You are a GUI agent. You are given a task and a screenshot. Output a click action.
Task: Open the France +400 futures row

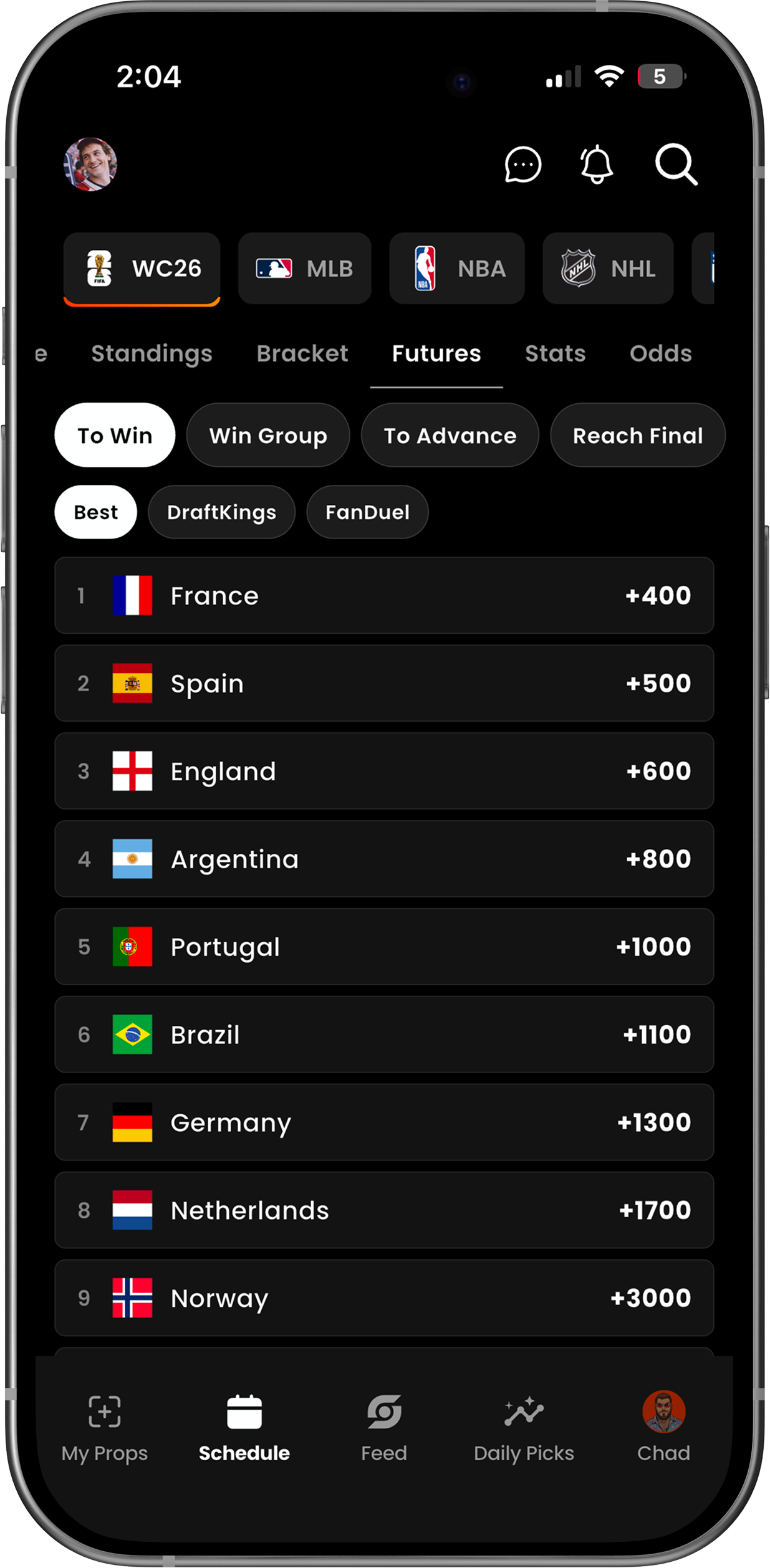click(384, 596)
